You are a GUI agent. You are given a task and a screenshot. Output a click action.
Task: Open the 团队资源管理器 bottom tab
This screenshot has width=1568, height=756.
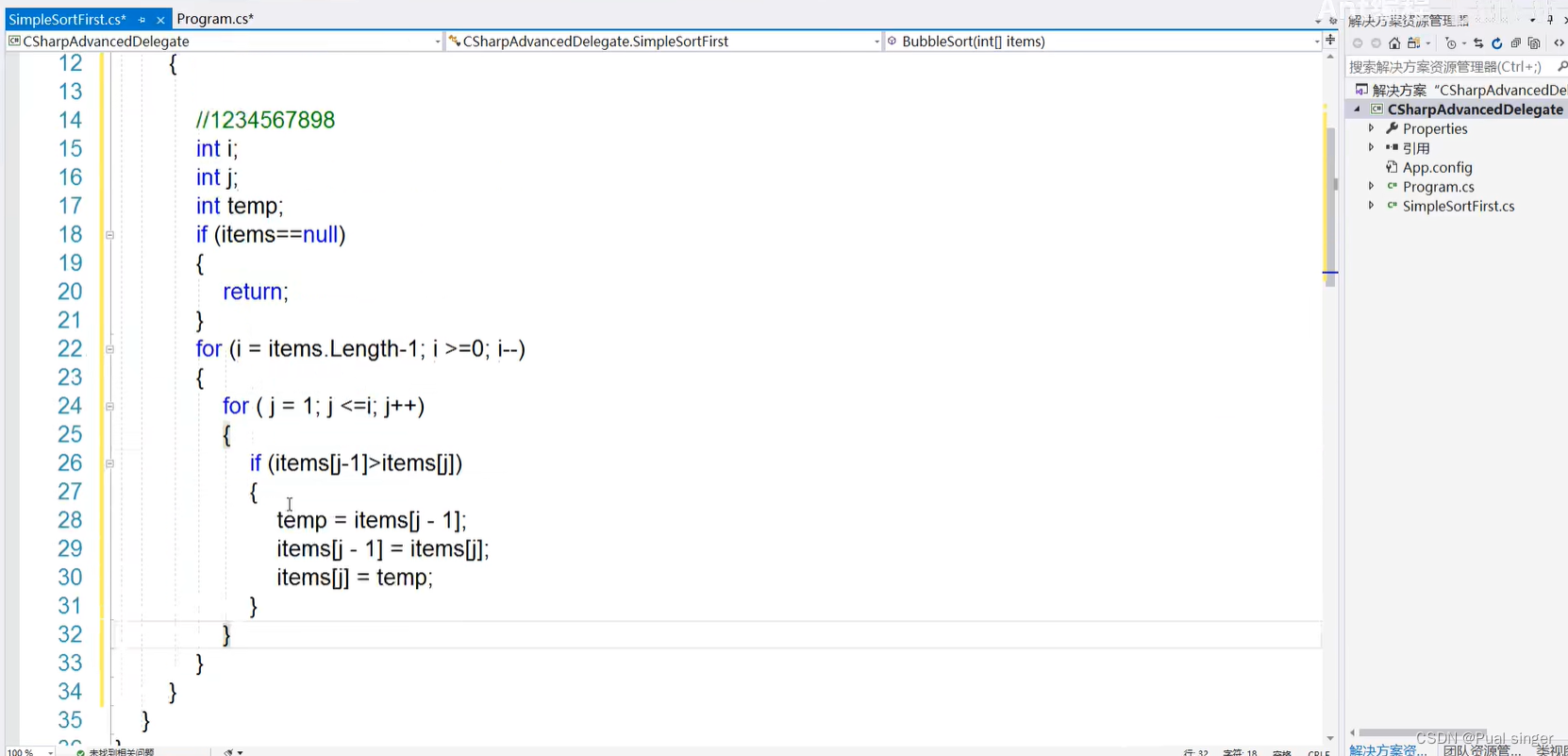1481,750
